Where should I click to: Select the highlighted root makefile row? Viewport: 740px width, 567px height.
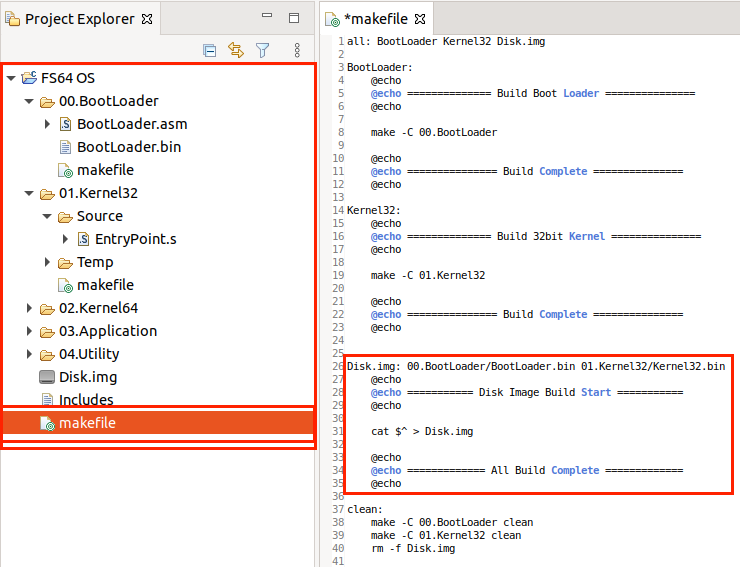[x=159, y=423]
